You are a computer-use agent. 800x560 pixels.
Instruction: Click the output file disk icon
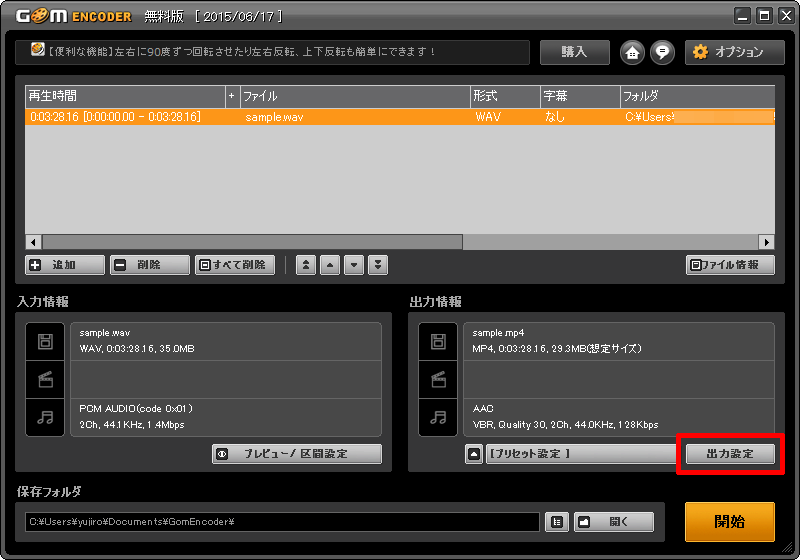437,341
